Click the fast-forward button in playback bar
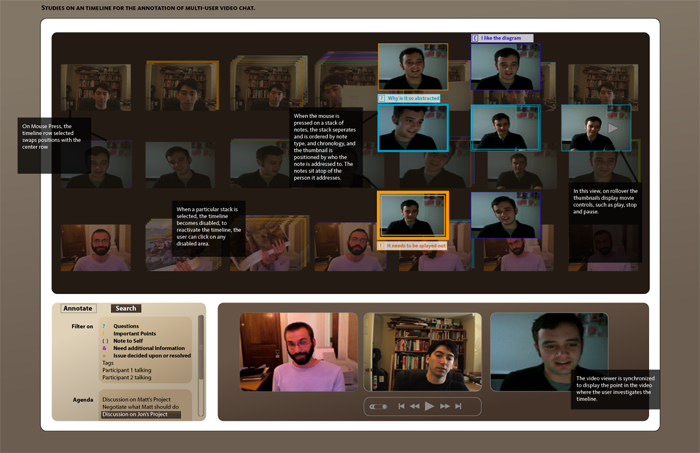Viewport: 700px width, 453px height. [x=444, y=406]
